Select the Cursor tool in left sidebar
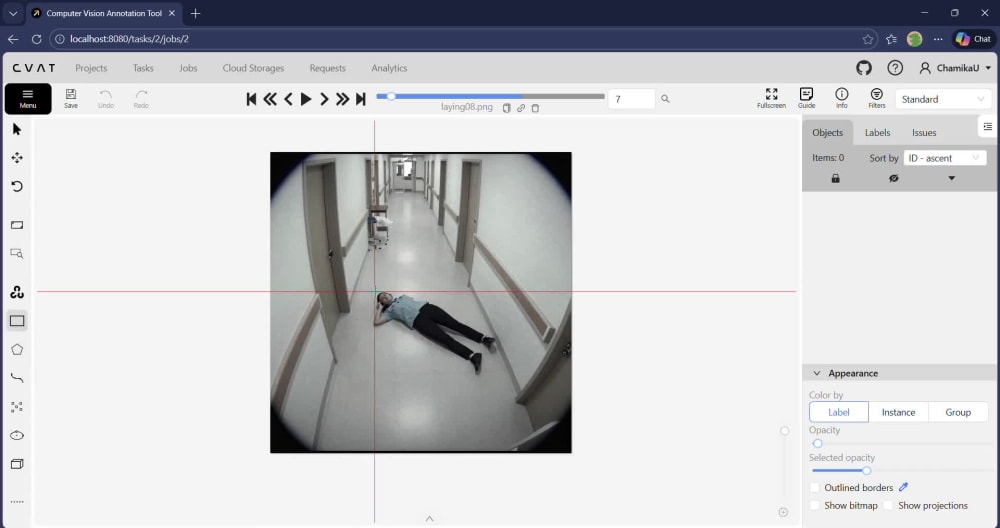 click(x=17, y=129)
